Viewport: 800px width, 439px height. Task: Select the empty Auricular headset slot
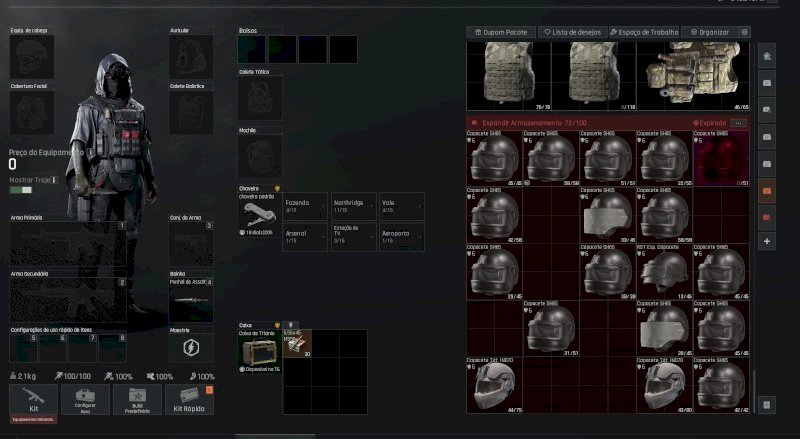tap(191, 57)
